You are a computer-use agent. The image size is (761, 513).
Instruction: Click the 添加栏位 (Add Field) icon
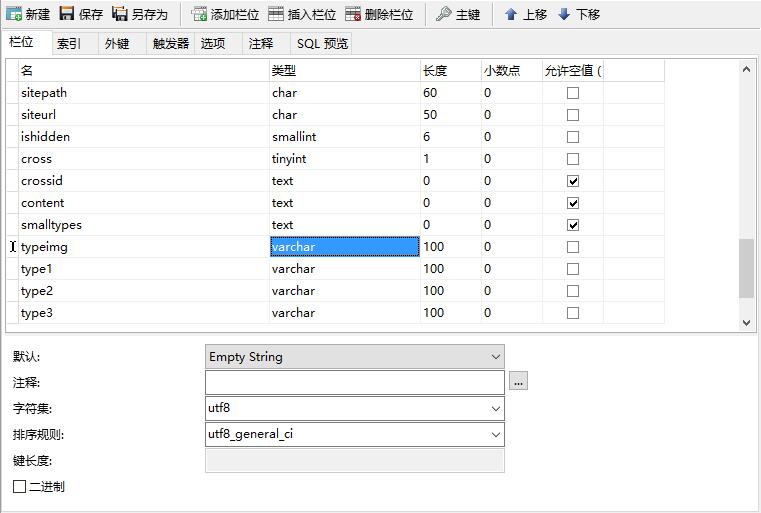199,14
